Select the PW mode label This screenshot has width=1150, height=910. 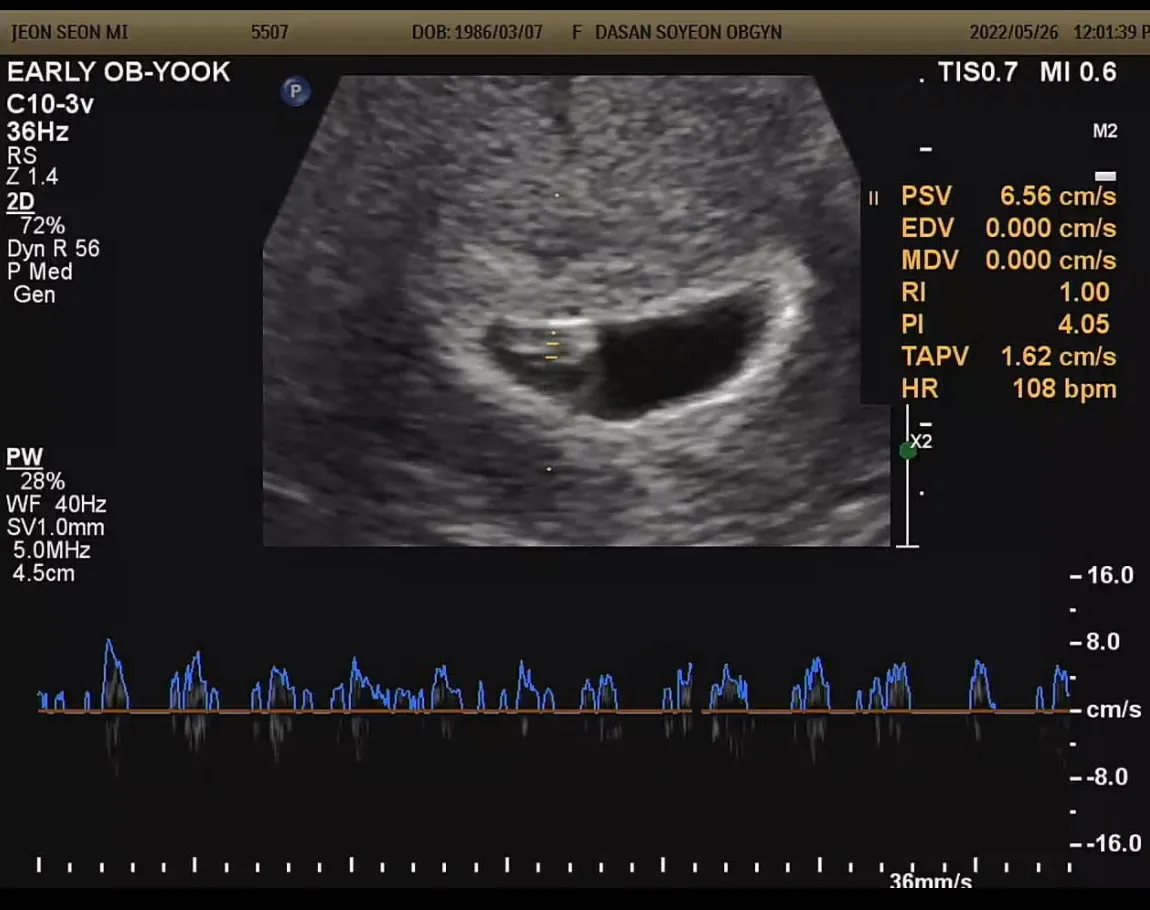point(24,457)
